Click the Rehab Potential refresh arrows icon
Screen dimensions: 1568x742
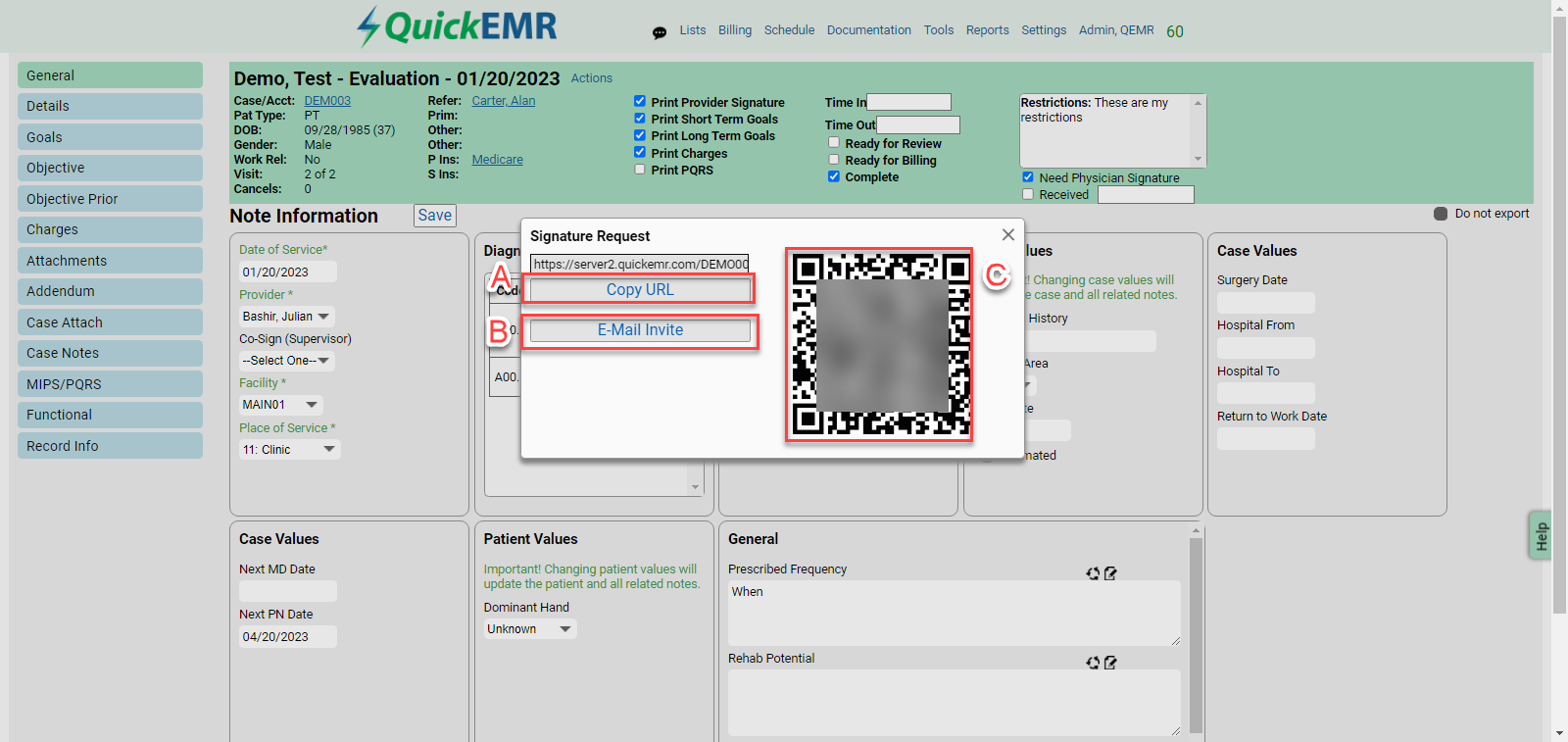1093,663
